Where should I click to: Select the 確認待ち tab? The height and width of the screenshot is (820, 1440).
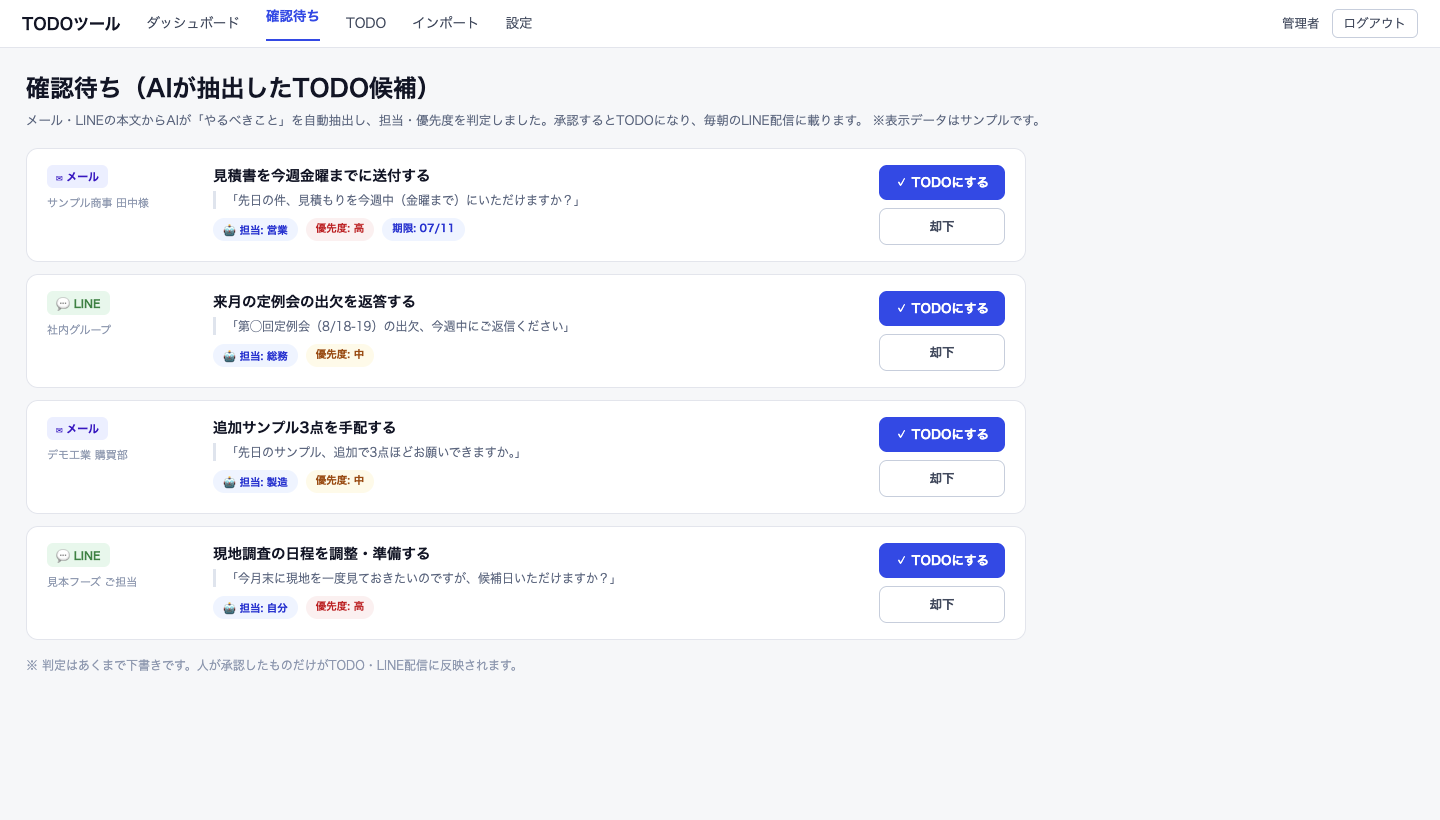pos(293,16)
